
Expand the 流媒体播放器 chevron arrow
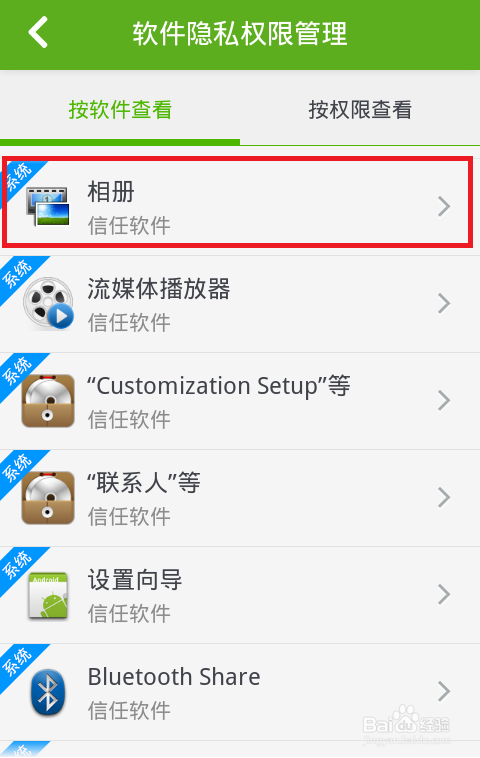coord(444,303)
